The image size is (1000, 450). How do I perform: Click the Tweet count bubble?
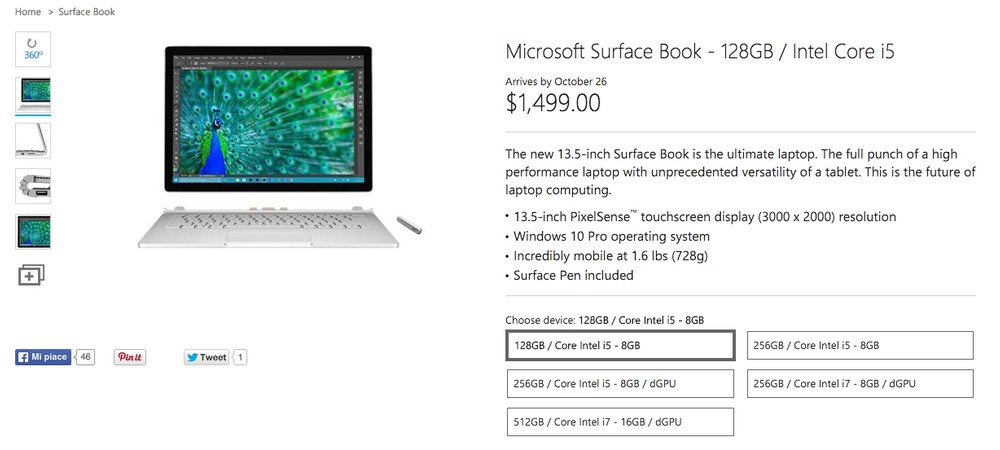click(x=240, y=357)
